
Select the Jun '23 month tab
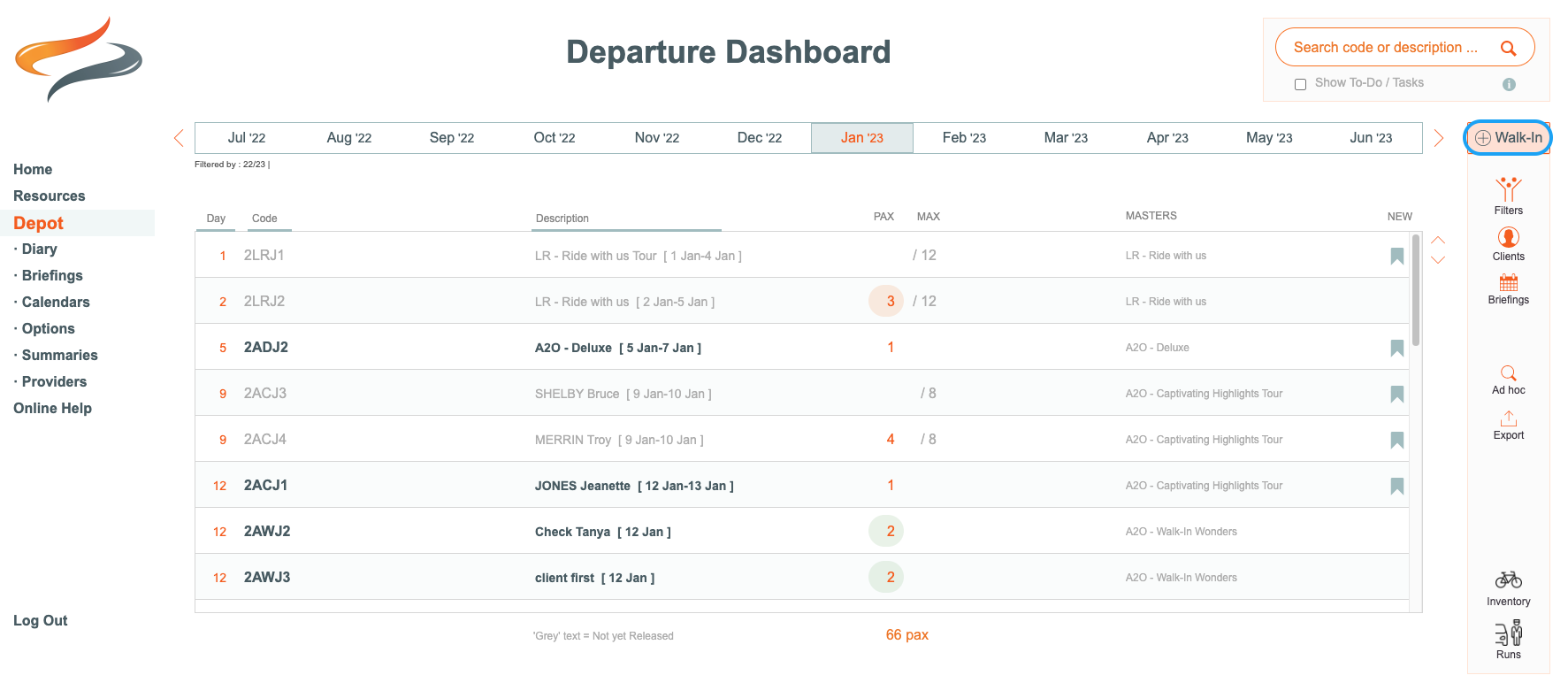click(x=1371, y=138)
